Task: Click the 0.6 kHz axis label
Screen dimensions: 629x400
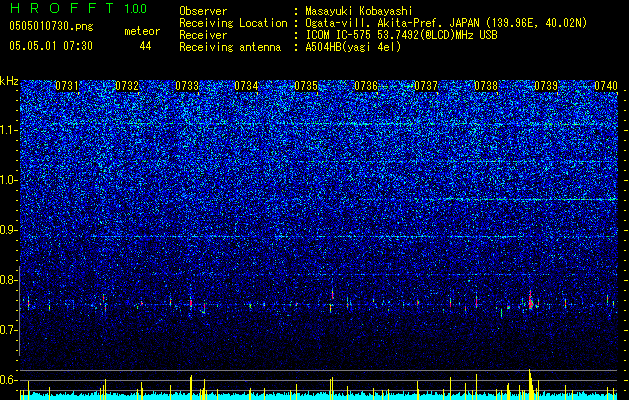Action: [x=9, y=380]
